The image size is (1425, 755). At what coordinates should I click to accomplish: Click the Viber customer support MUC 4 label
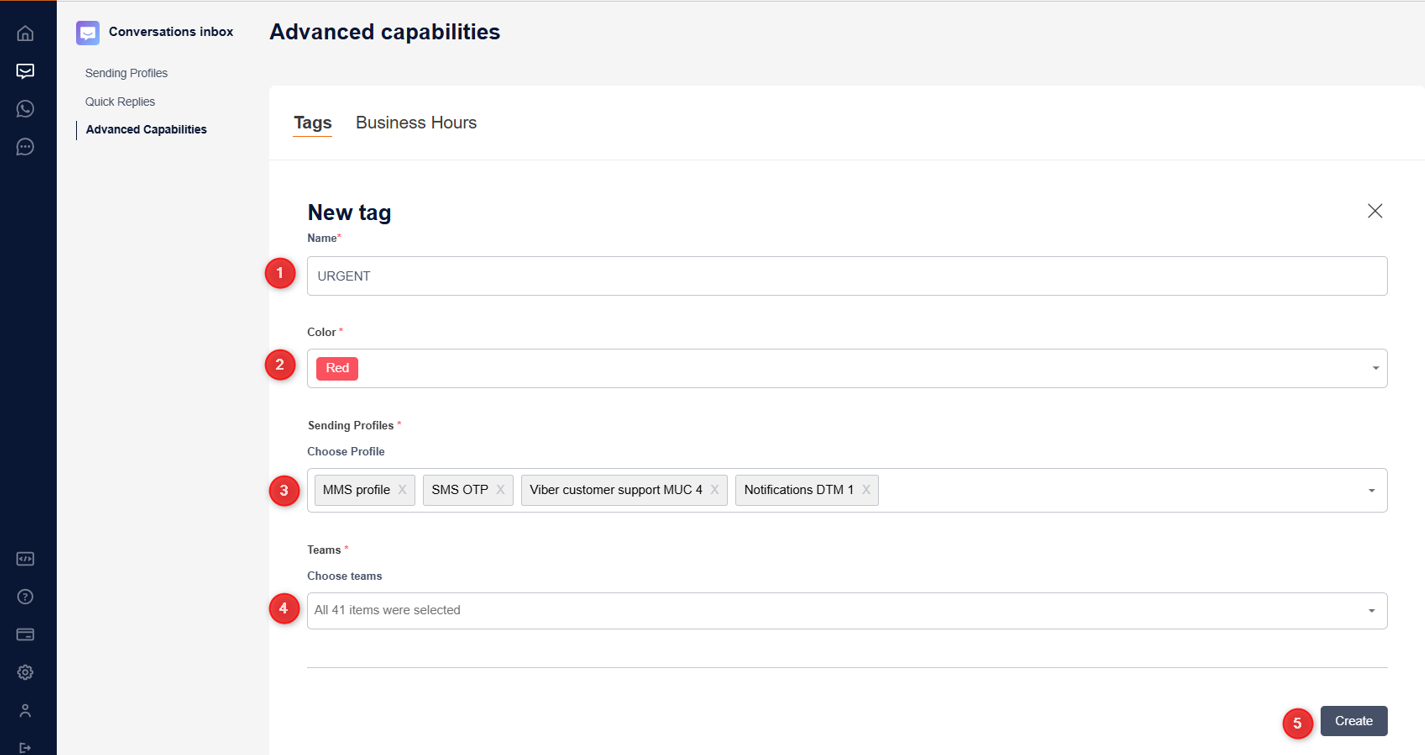(x=616, y=490)
